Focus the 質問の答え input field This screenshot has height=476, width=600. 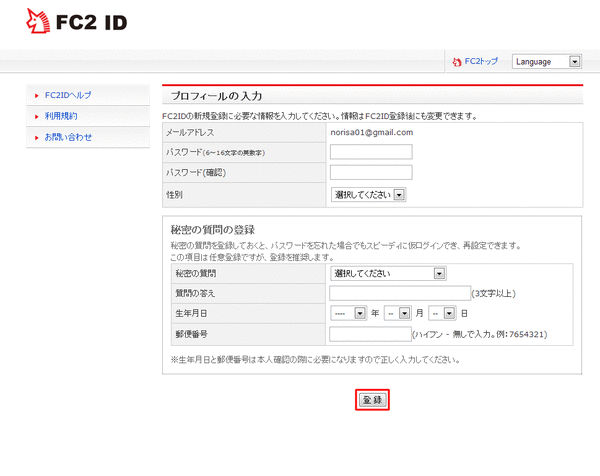pos(400,293)
